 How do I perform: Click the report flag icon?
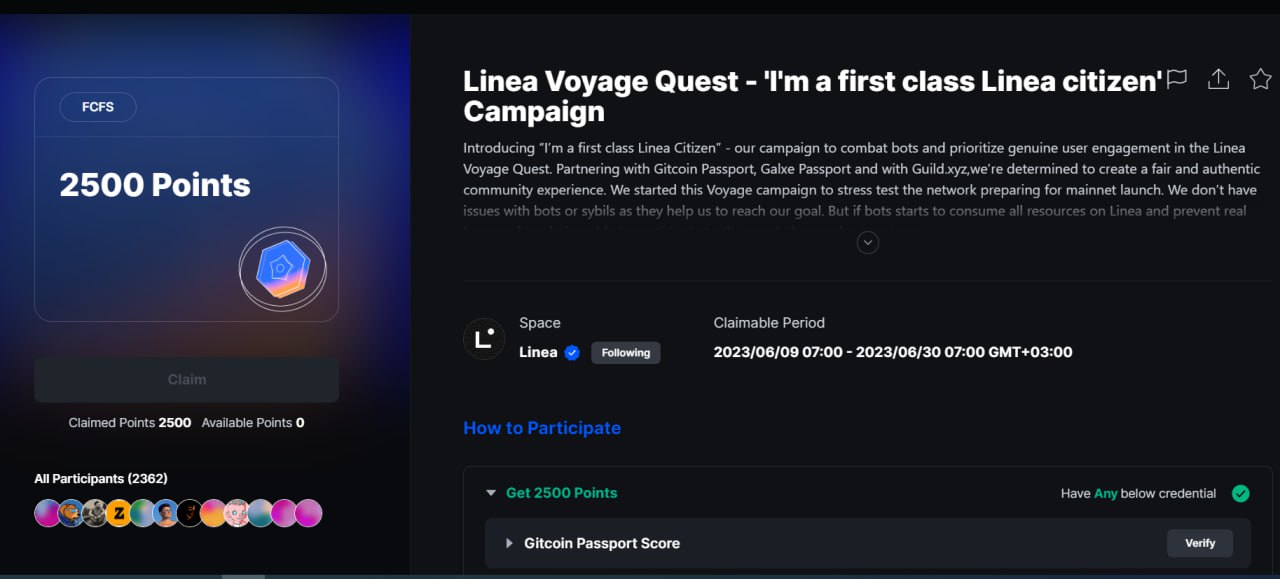pos(1177,79)
